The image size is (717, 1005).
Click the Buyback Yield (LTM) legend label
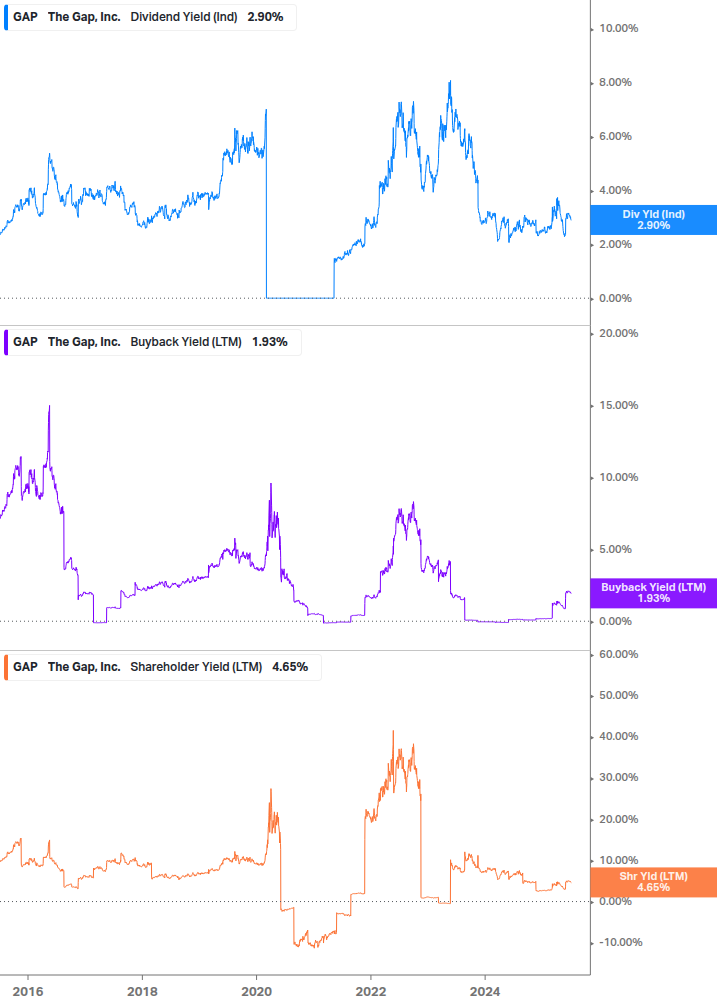[186, 342]
